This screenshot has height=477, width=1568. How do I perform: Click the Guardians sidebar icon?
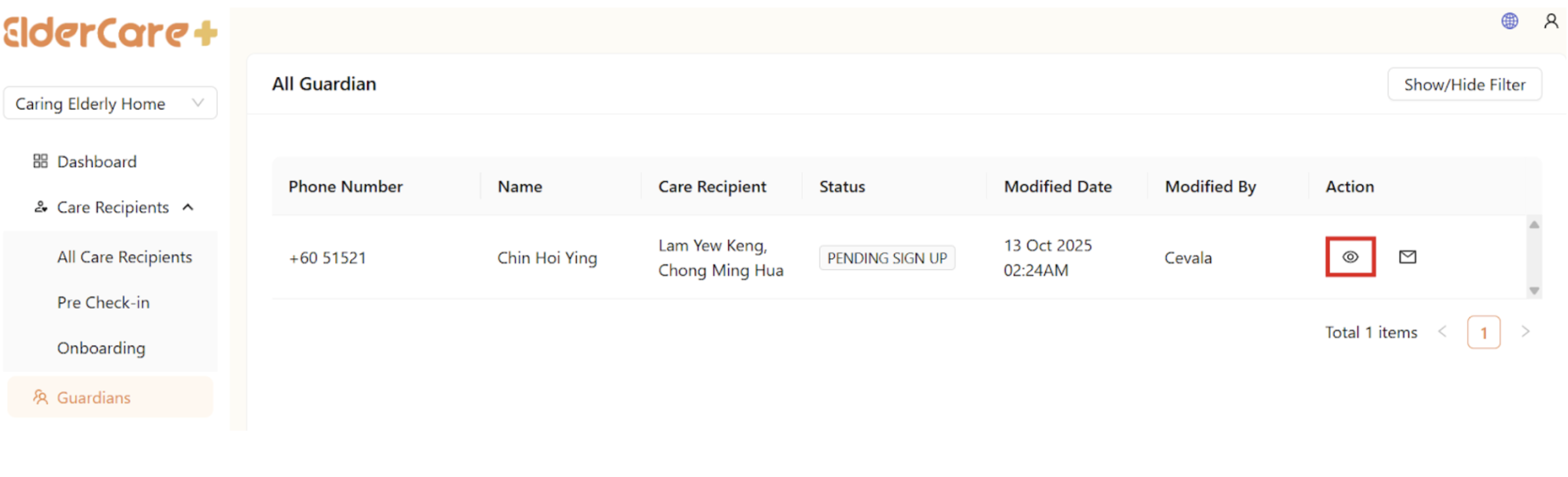[41, 397]
